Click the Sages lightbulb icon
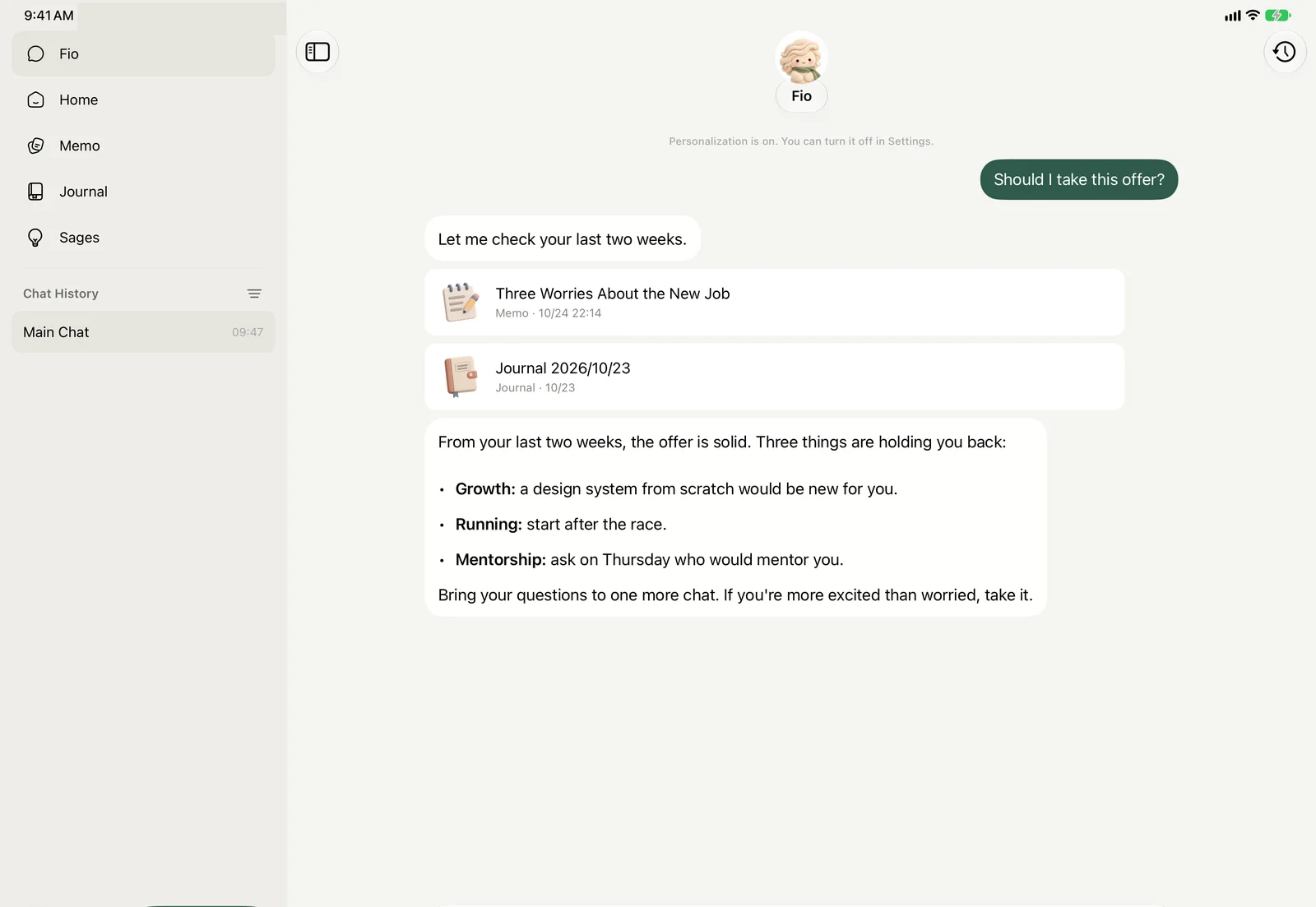This screenshot has height=907, width=1316. (35, 238)
